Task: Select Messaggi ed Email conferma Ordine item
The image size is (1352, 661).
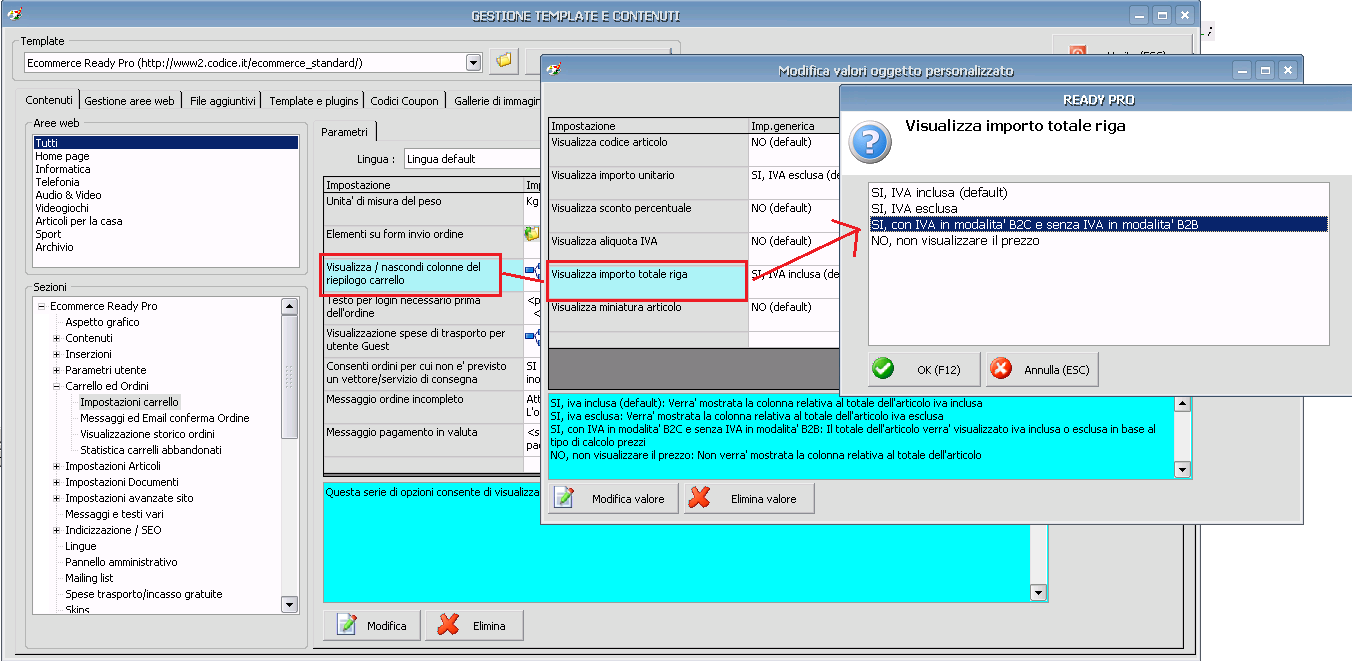Action: [165, 418]
